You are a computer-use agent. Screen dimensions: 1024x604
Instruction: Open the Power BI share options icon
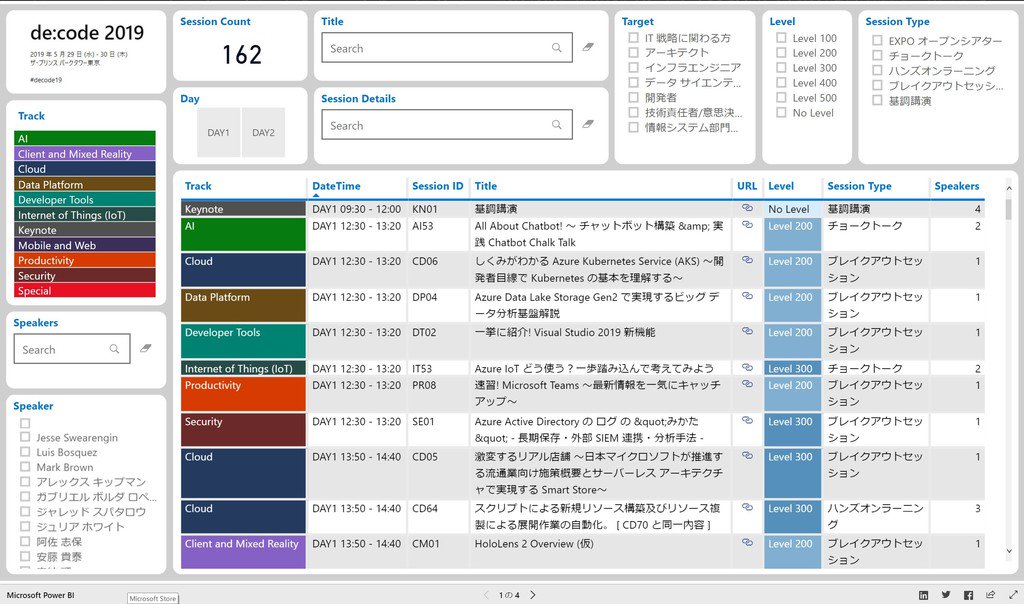[x=992, y=594]
